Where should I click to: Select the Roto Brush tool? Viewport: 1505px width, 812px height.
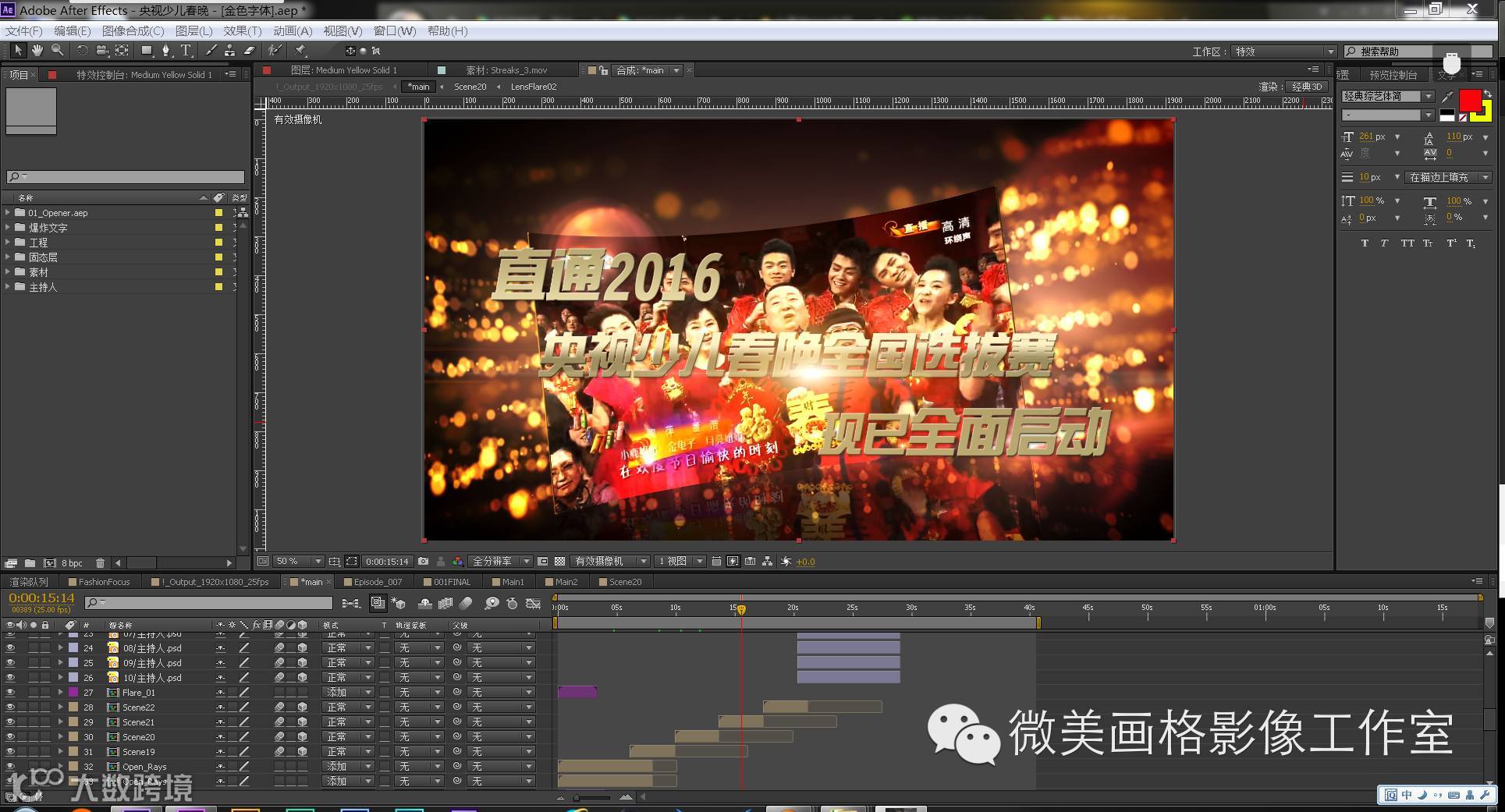point(275,51)
